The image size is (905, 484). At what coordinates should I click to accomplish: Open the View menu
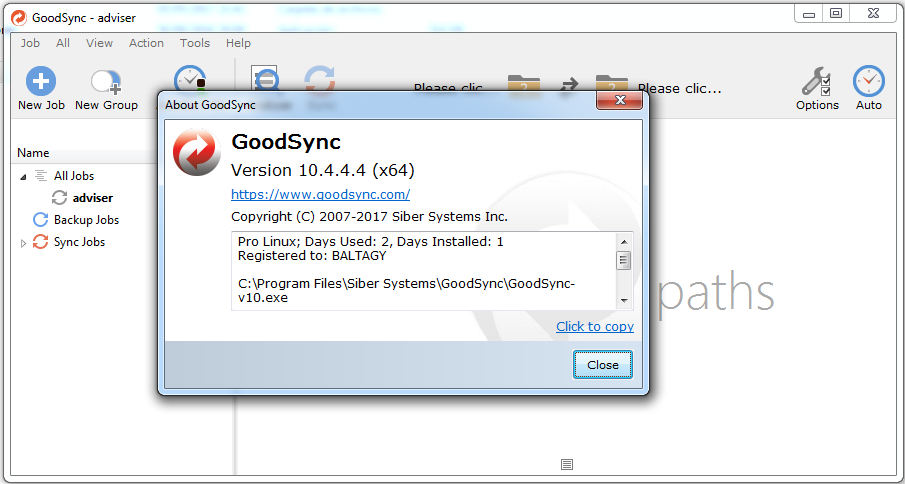99,43
